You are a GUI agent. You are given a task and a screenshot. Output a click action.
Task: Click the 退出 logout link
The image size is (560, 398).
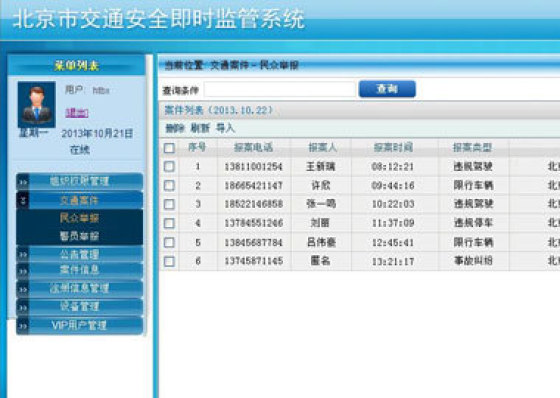click(x=77, y=113)
